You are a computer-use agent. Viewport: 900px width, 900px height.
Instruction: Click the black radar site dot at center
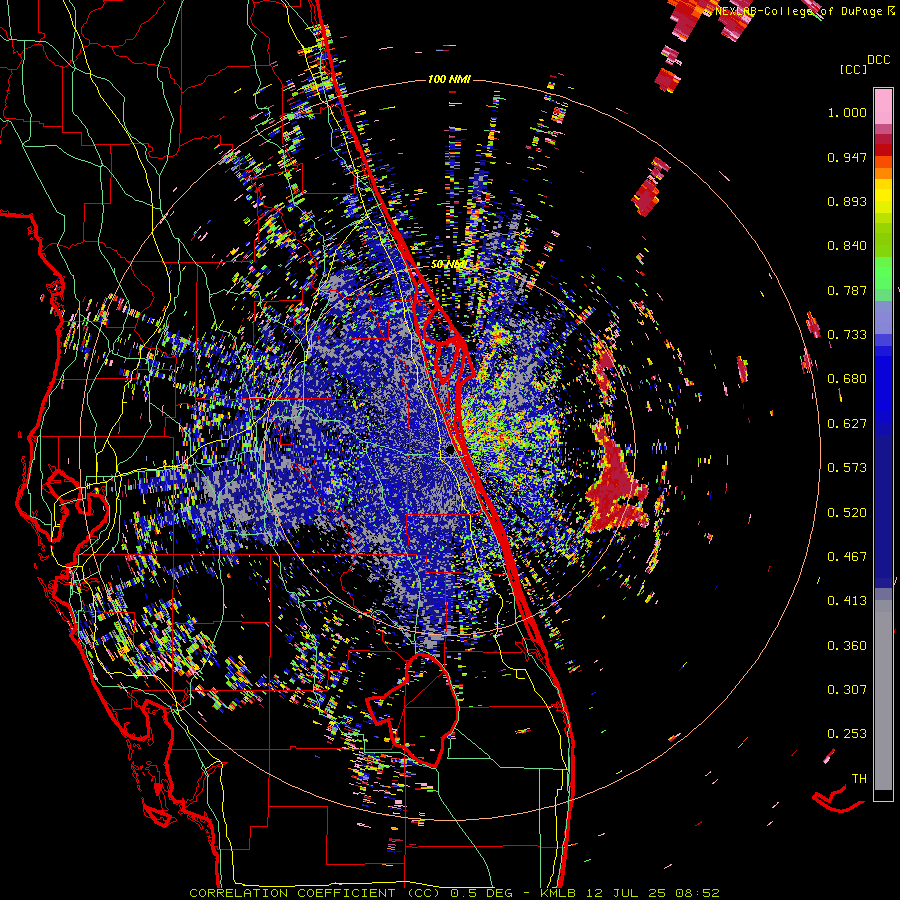tap(450, 451)
